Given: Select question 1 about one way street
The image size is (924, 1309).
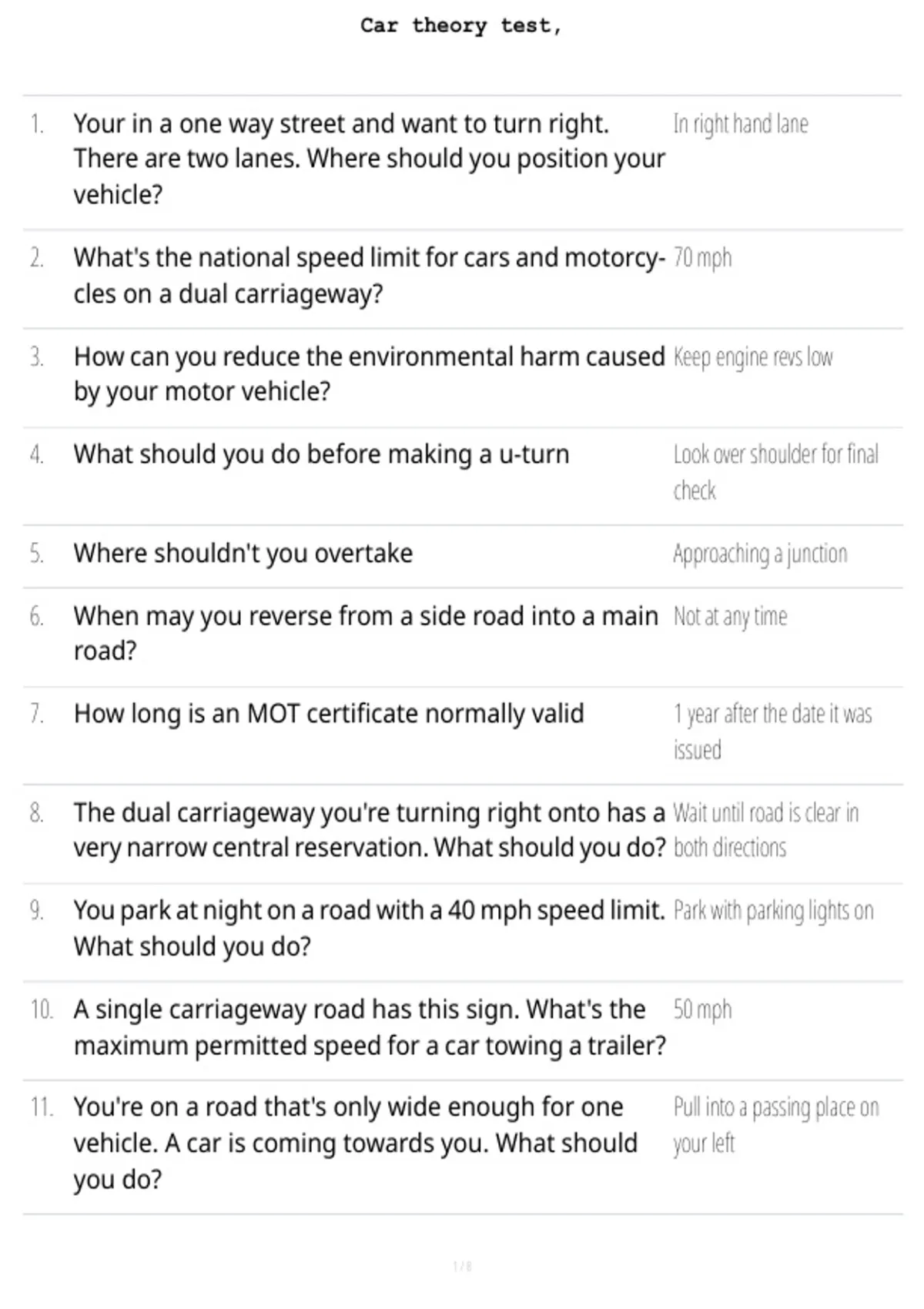Looking at the screenshot, I should pos(369,159).
